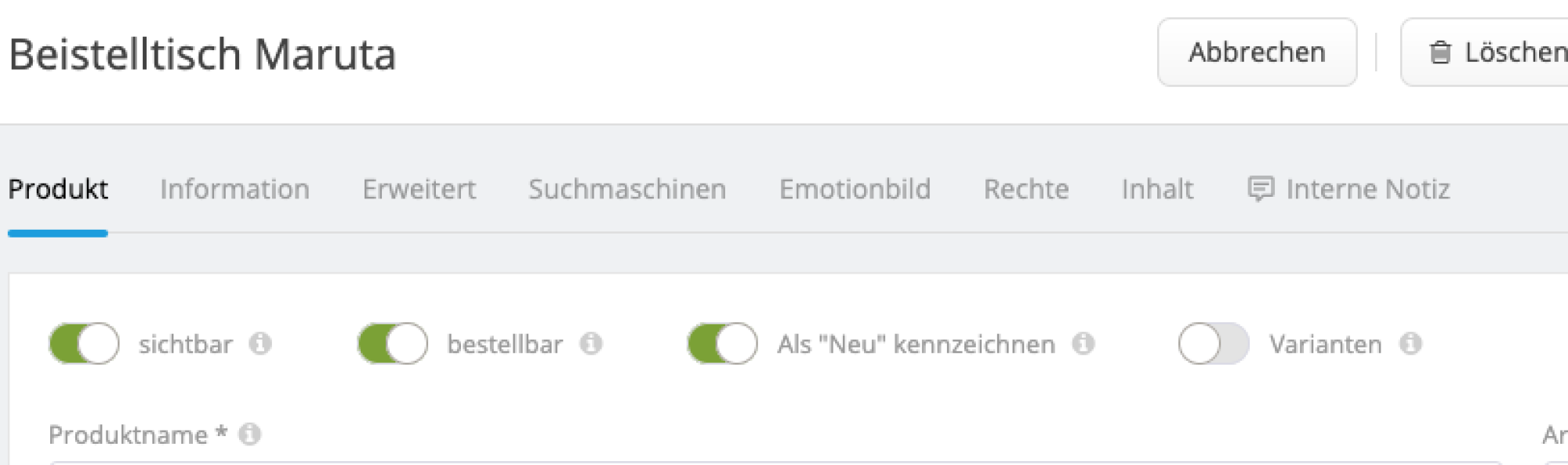
Task: Click the trash icon on the Löschen button
Action: tap(1440, 53)
